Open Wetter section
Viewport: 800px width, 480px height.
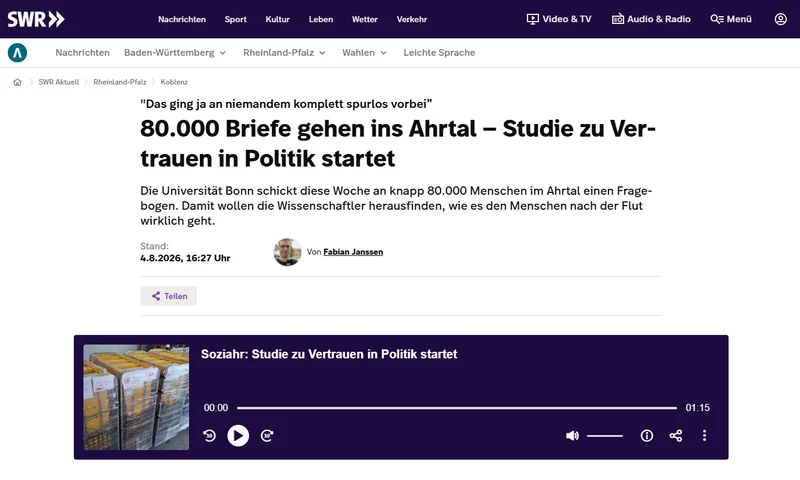pos(364,19)
